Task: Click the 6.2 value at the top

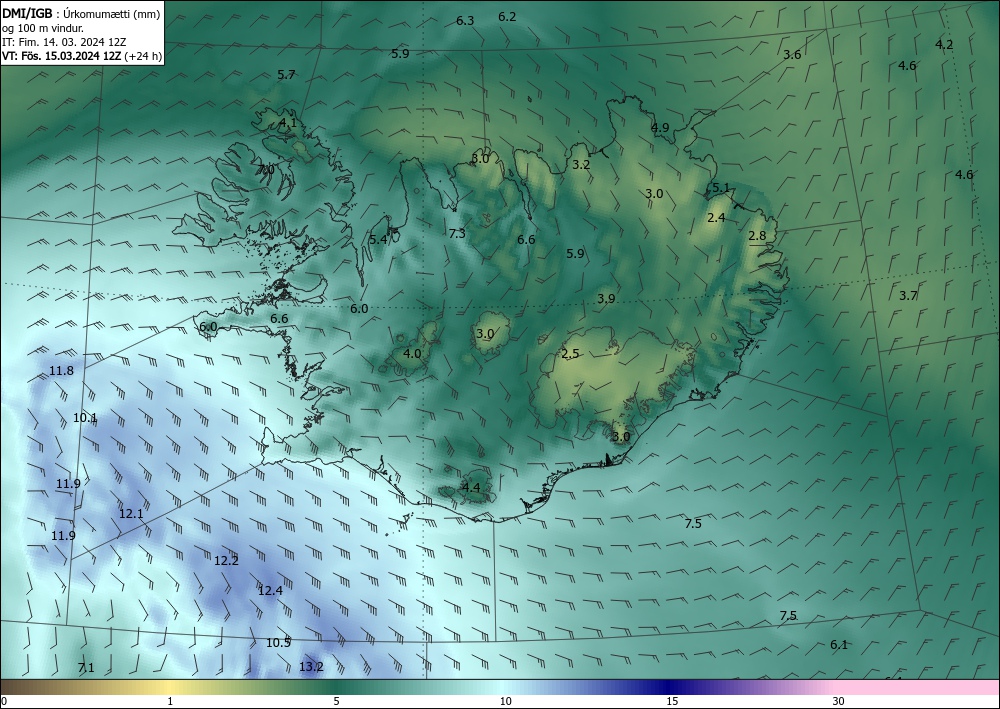Action: coord(507,17)
